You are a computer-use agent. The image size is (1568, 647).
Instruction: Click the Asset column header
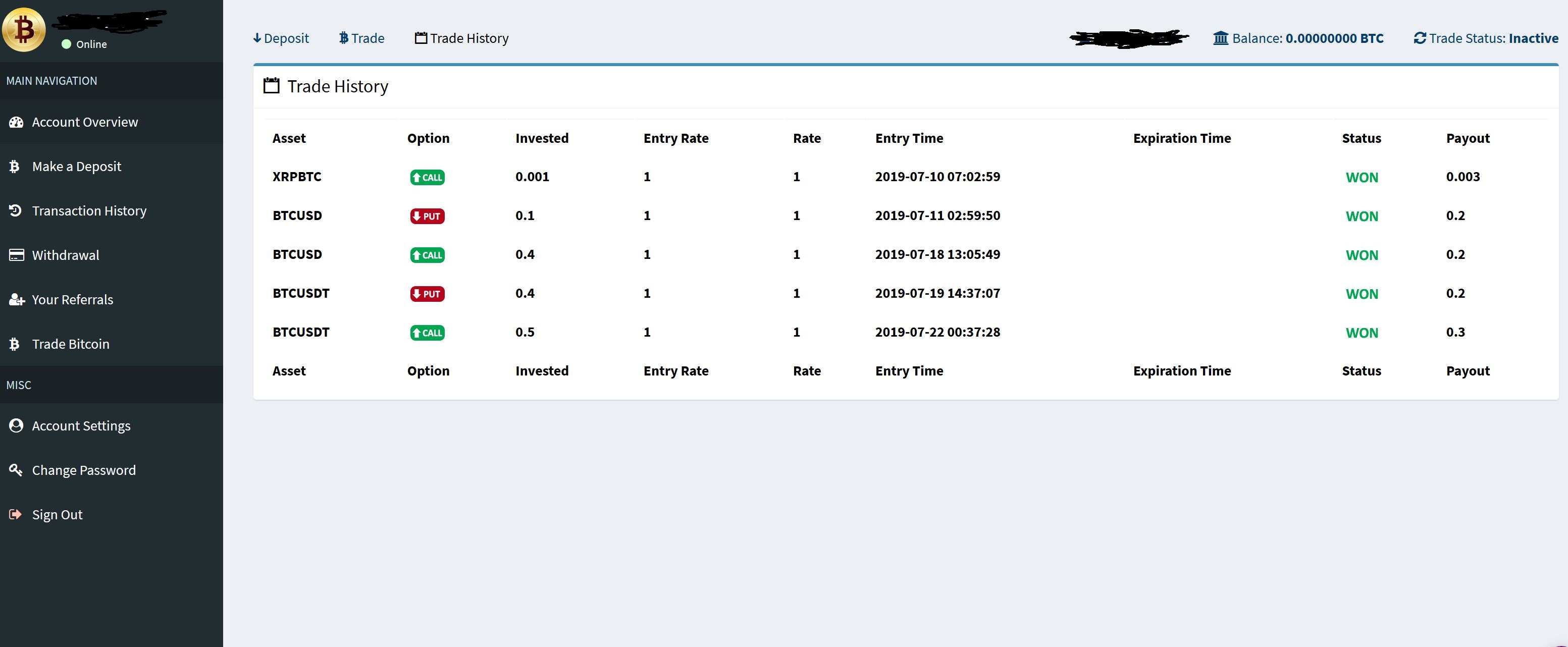click(289, 138)
